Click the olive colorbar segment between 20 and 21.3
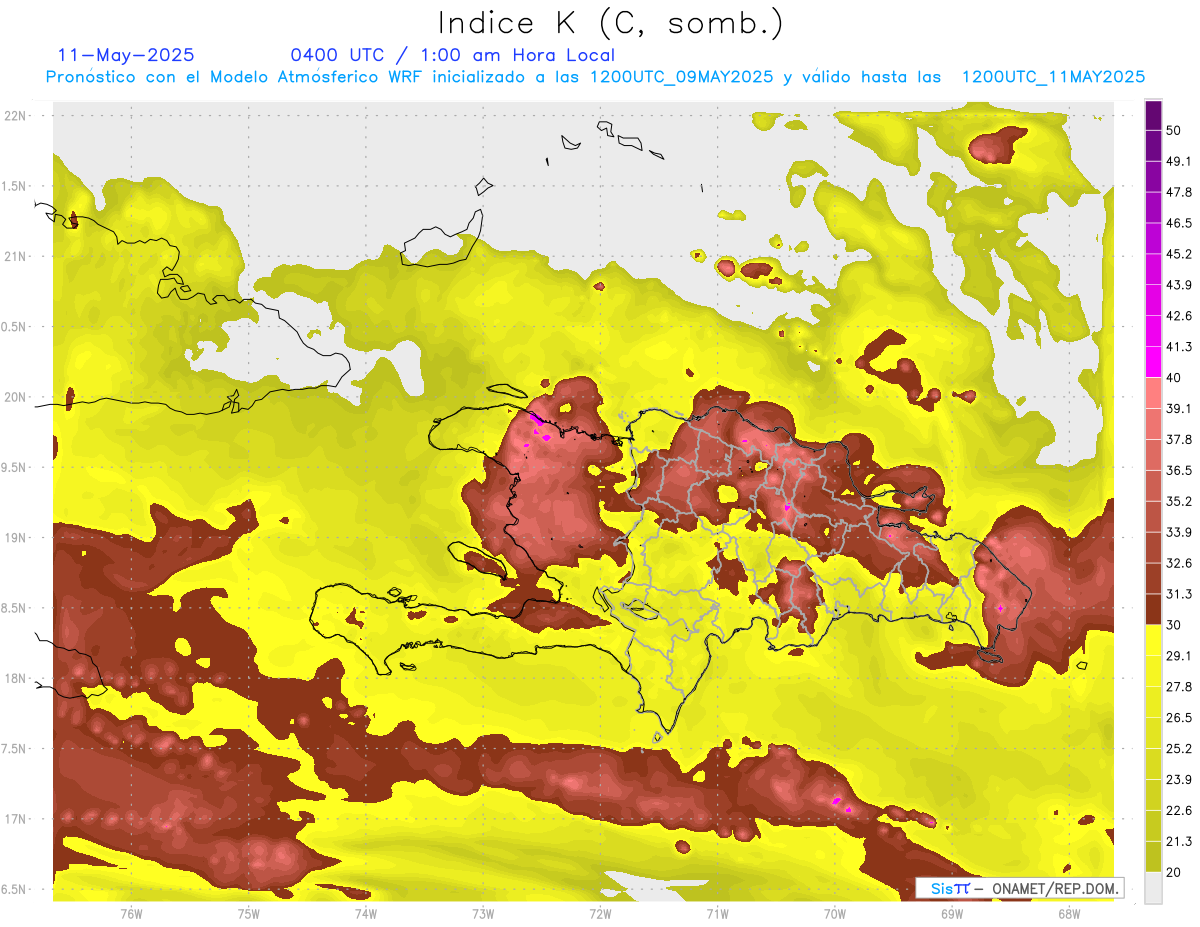 tap(1153, 856)
